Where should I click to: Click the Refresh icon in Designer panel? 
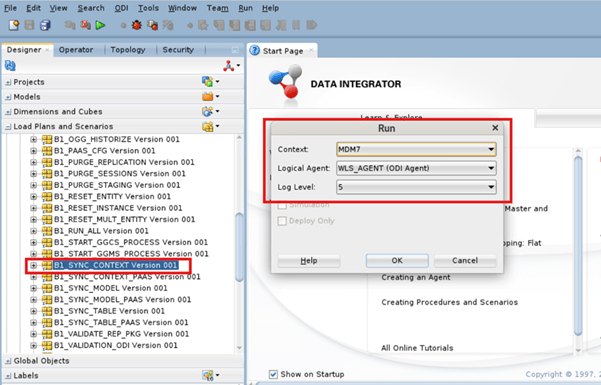pos(10,66)
